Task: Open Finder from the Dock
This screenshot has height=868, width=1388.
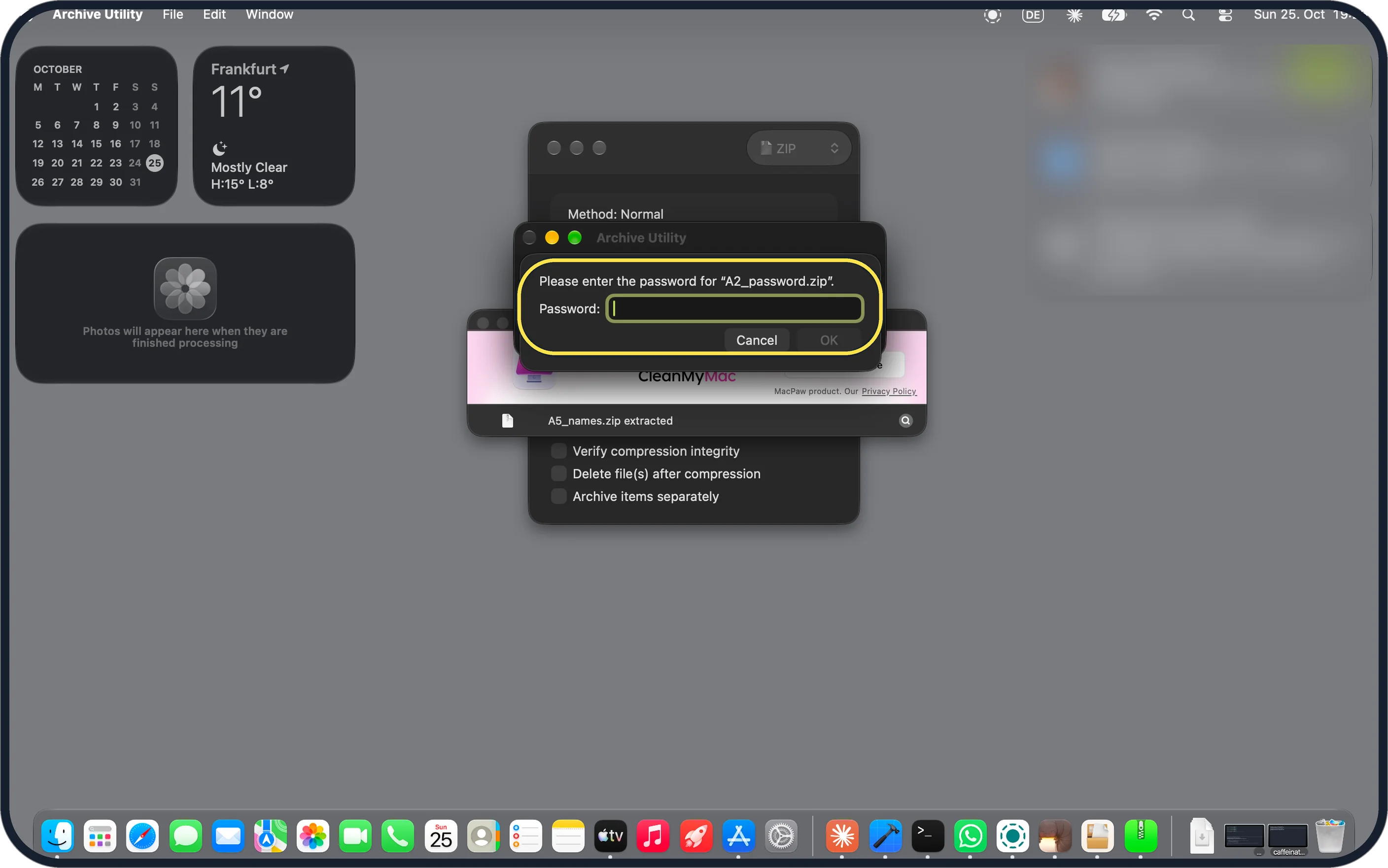Action: click(x=58, y=835)
